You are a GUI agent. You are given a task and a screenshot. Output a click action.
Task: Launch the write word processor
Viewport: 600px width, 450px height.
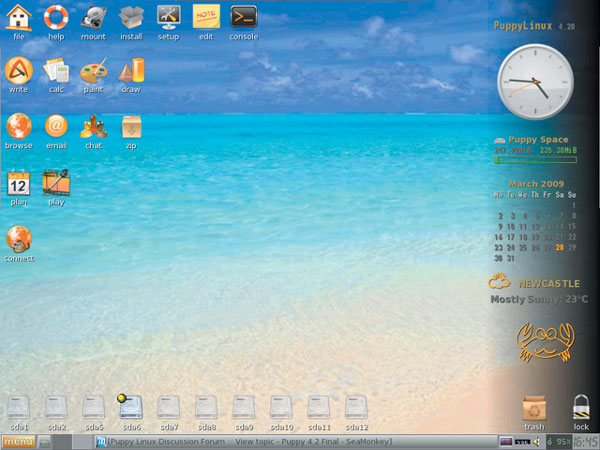click(19, 72)
